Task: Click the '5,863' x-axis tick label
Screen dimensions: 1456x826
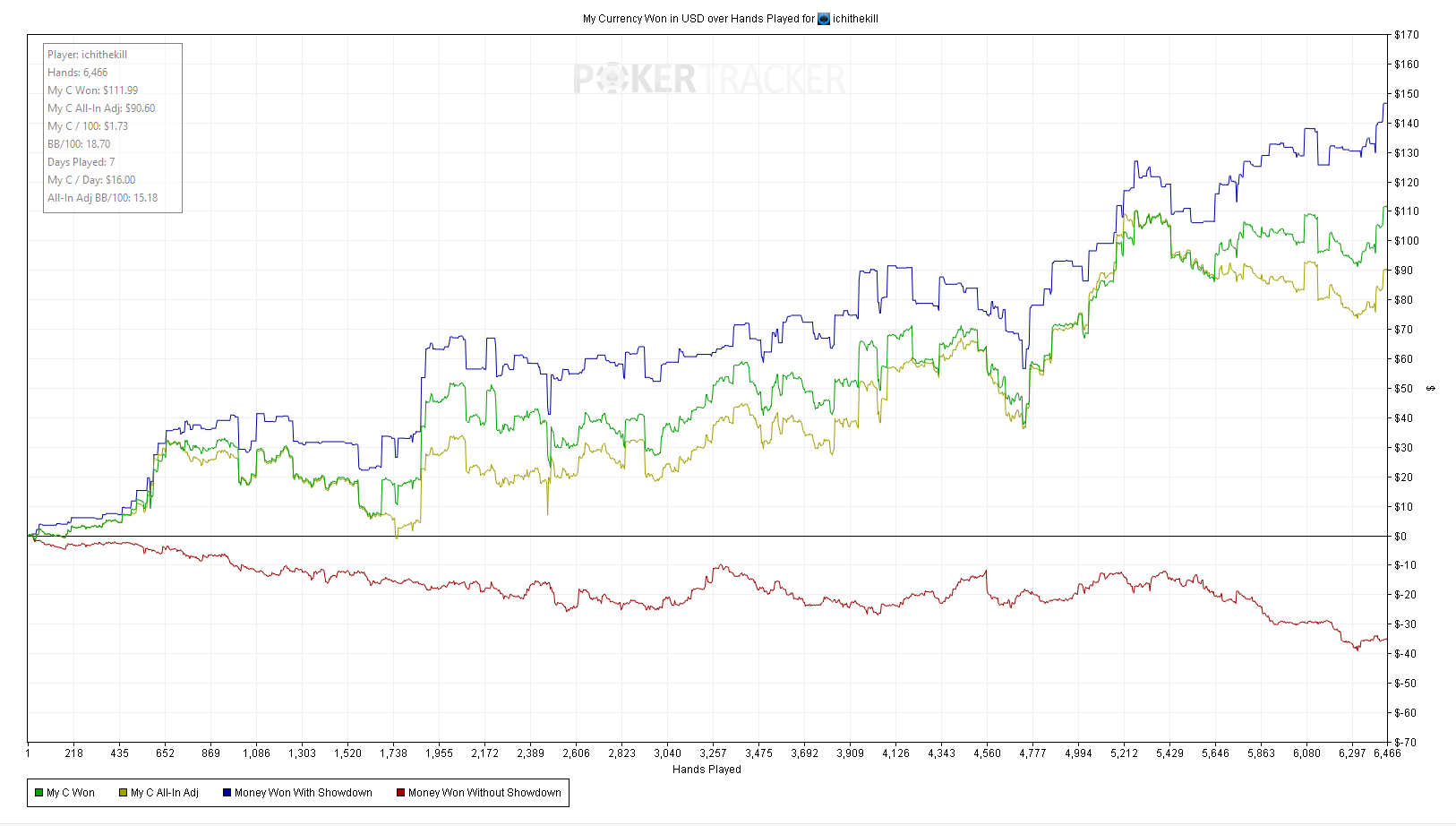Action: [x=1262, y=753]
